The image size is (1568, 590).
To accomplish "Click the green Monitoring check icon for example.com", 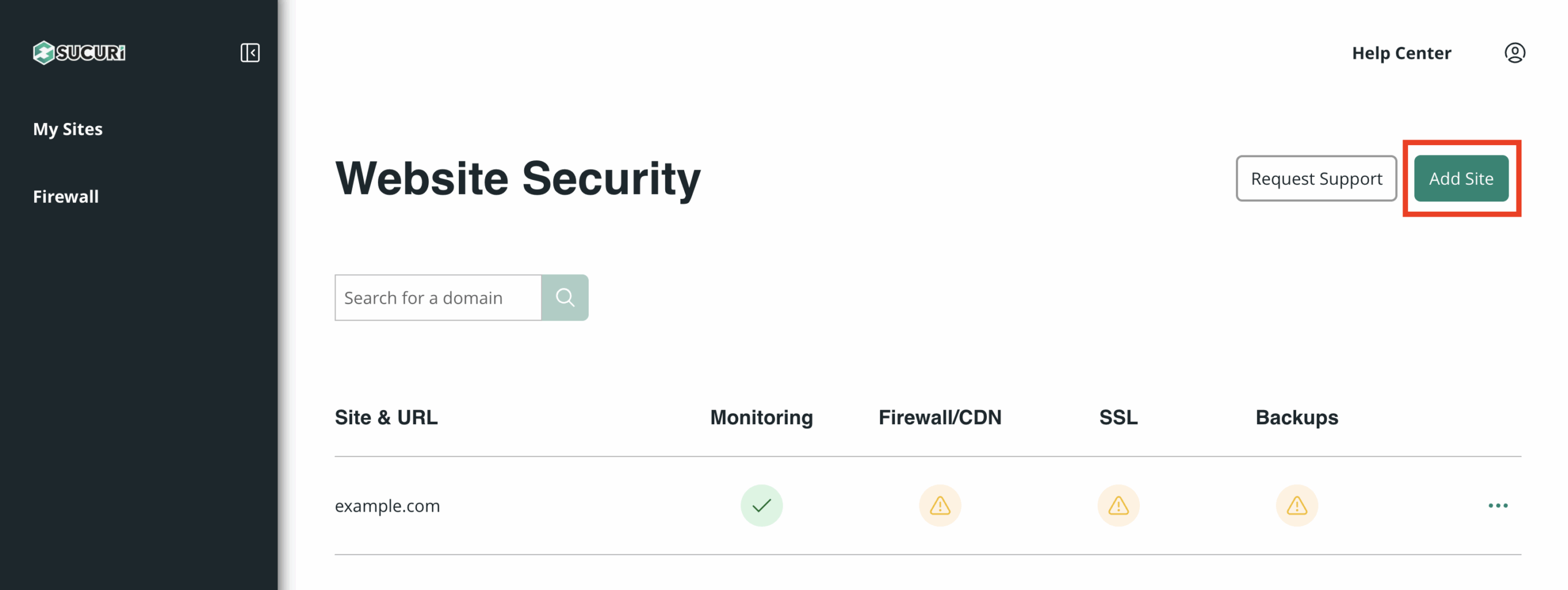I will (x=761, y=506).
